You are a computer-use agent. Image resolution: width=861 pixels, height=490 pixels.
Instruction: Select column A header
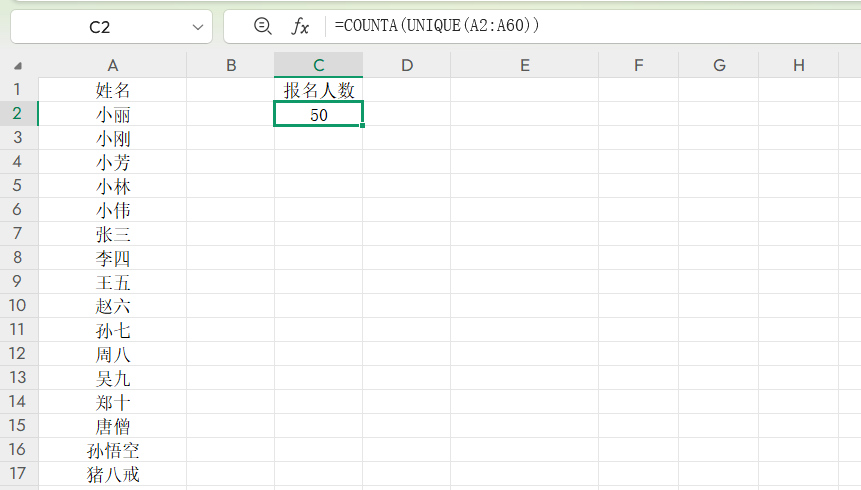pos(113,66)
